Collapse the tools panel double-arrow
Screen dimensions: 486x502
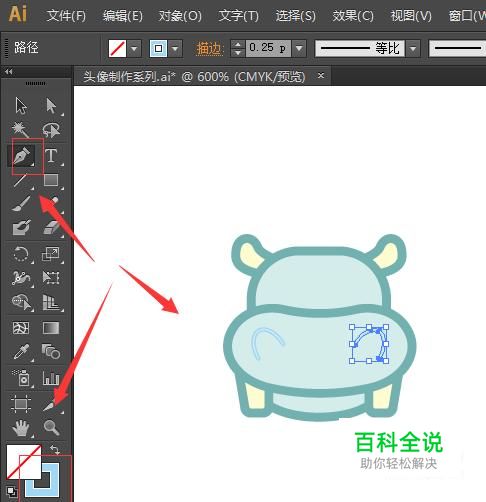click(9, 72)
